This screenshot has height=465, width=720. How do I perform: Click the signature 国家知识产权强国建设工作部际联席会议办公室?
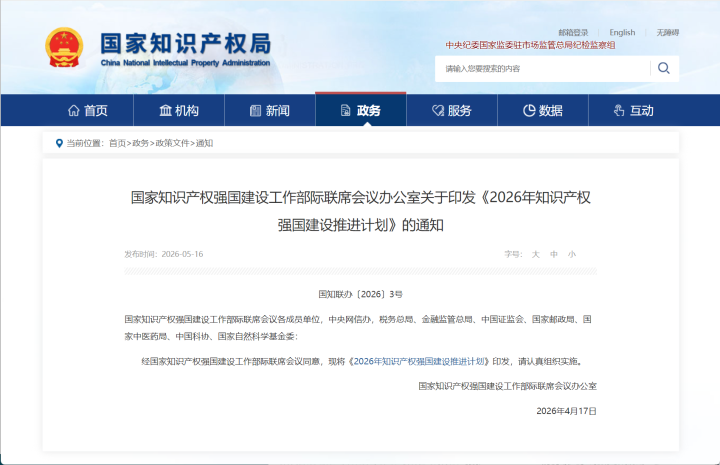point(507,387)
